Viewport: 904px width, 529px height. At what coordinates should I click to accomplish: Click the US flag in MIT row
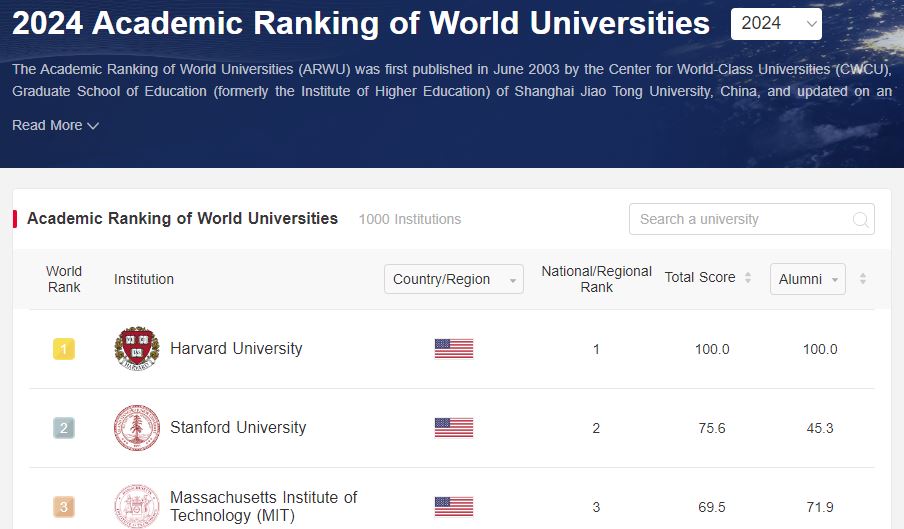[454, 507]
